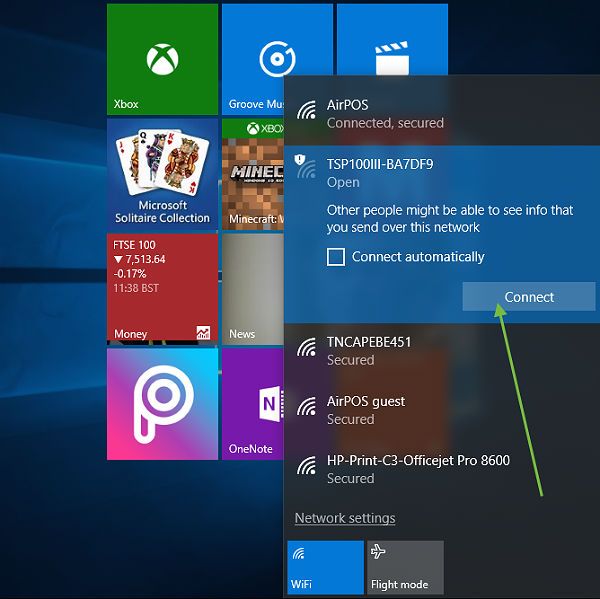Click the TSP100III-BA7DF9 network name
Viewport: 600px width, 599px height.
tap(380, 164)
